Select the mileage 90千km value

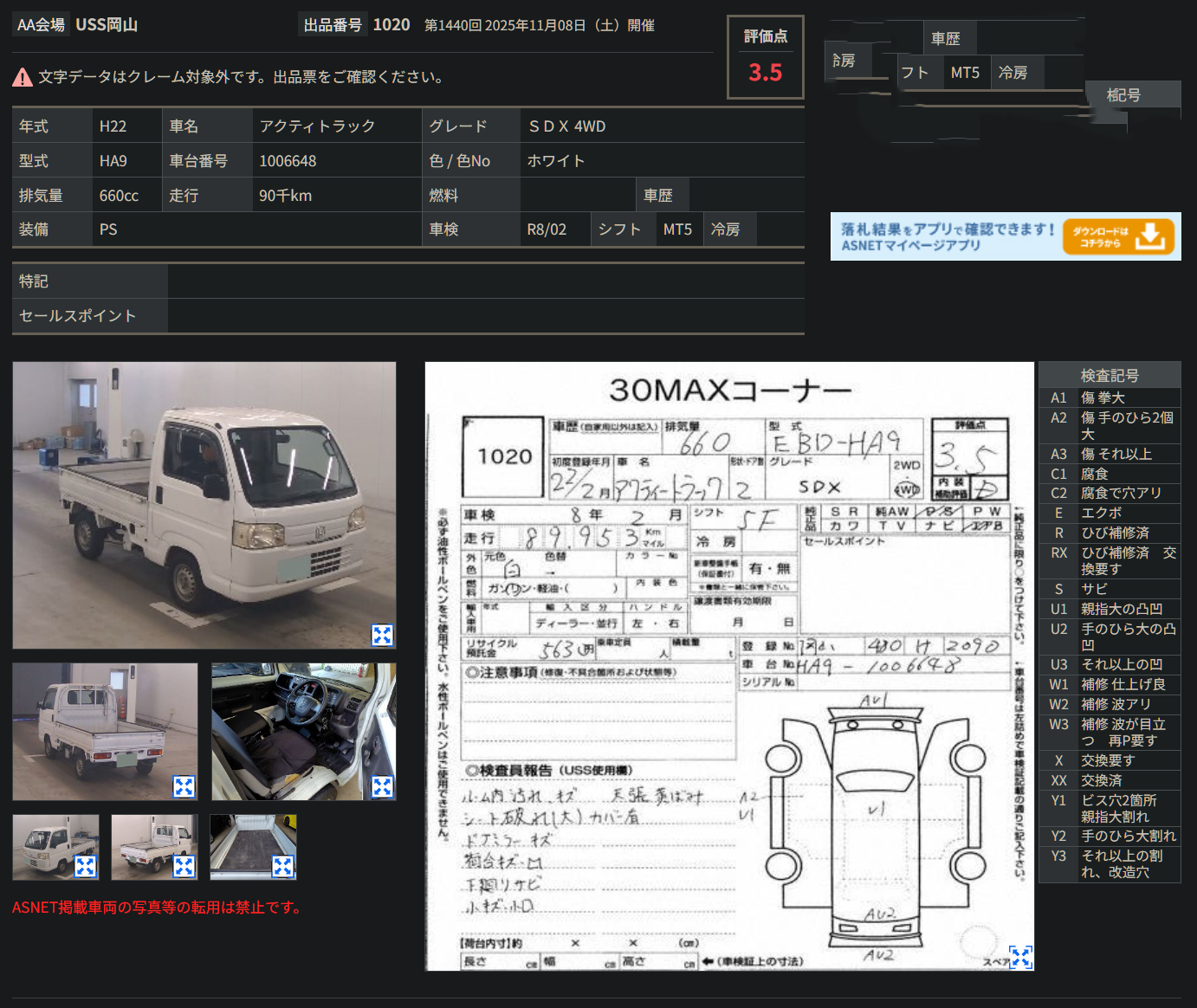click(x=285, y=196)
